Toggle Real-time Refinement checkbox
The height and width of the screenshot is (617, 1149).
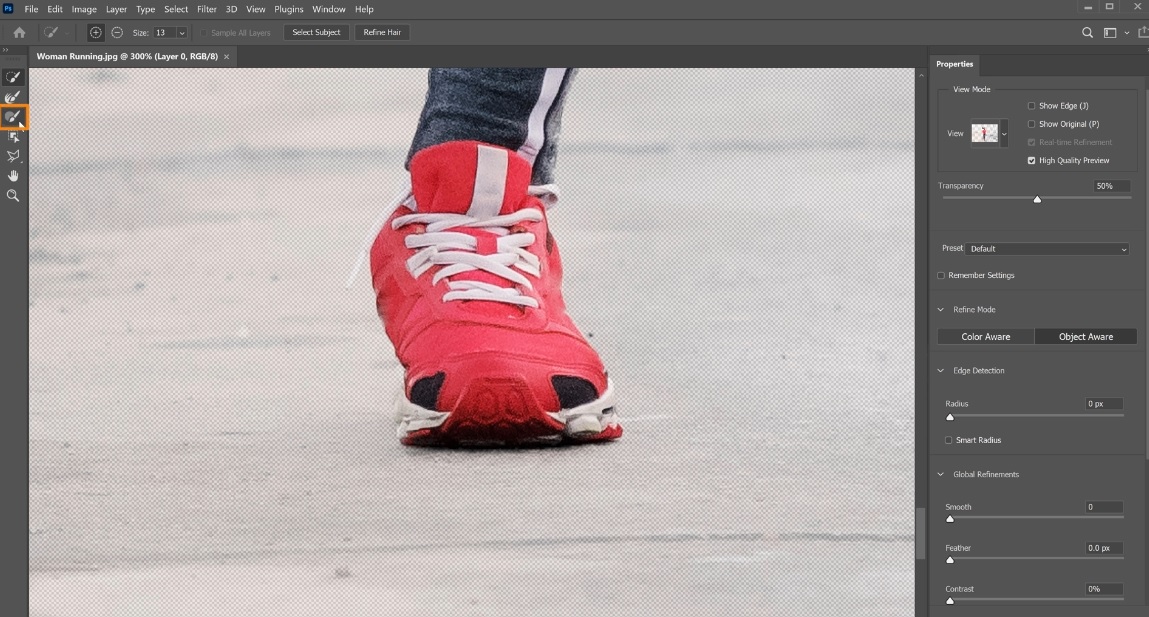click(1032, 142)
